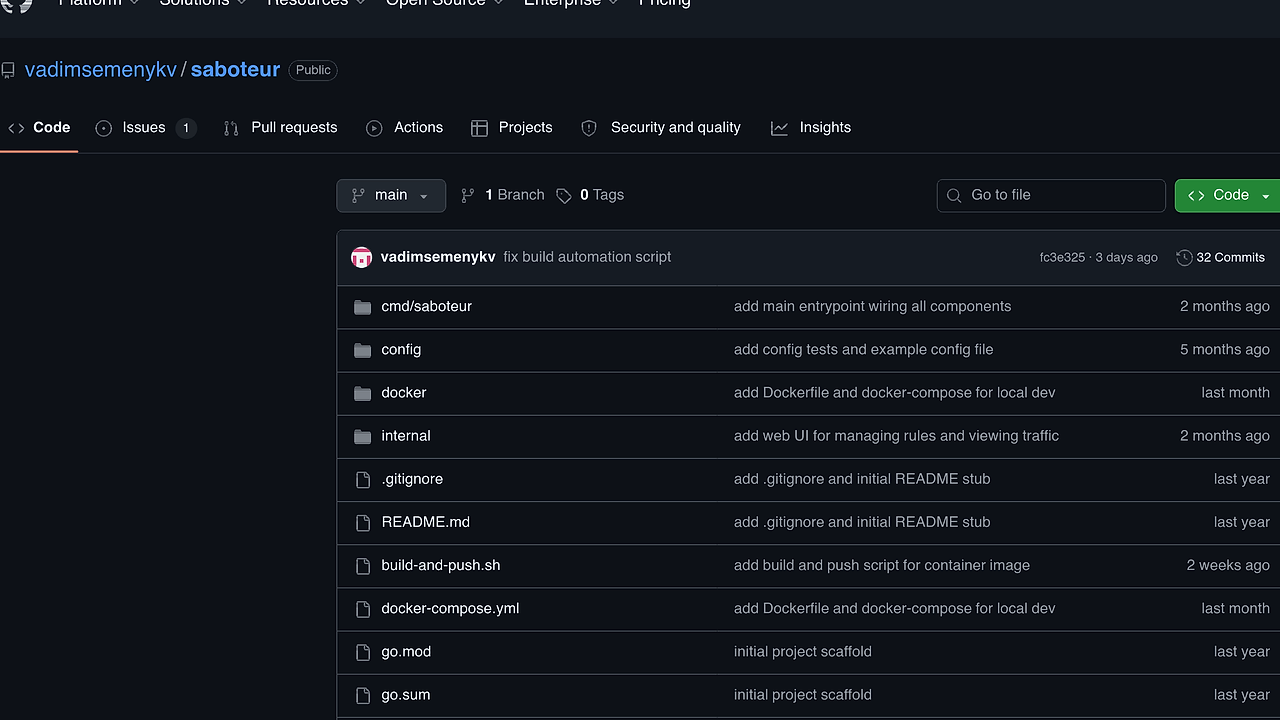Click the build-and-push.sh file icon

(363, 566)
